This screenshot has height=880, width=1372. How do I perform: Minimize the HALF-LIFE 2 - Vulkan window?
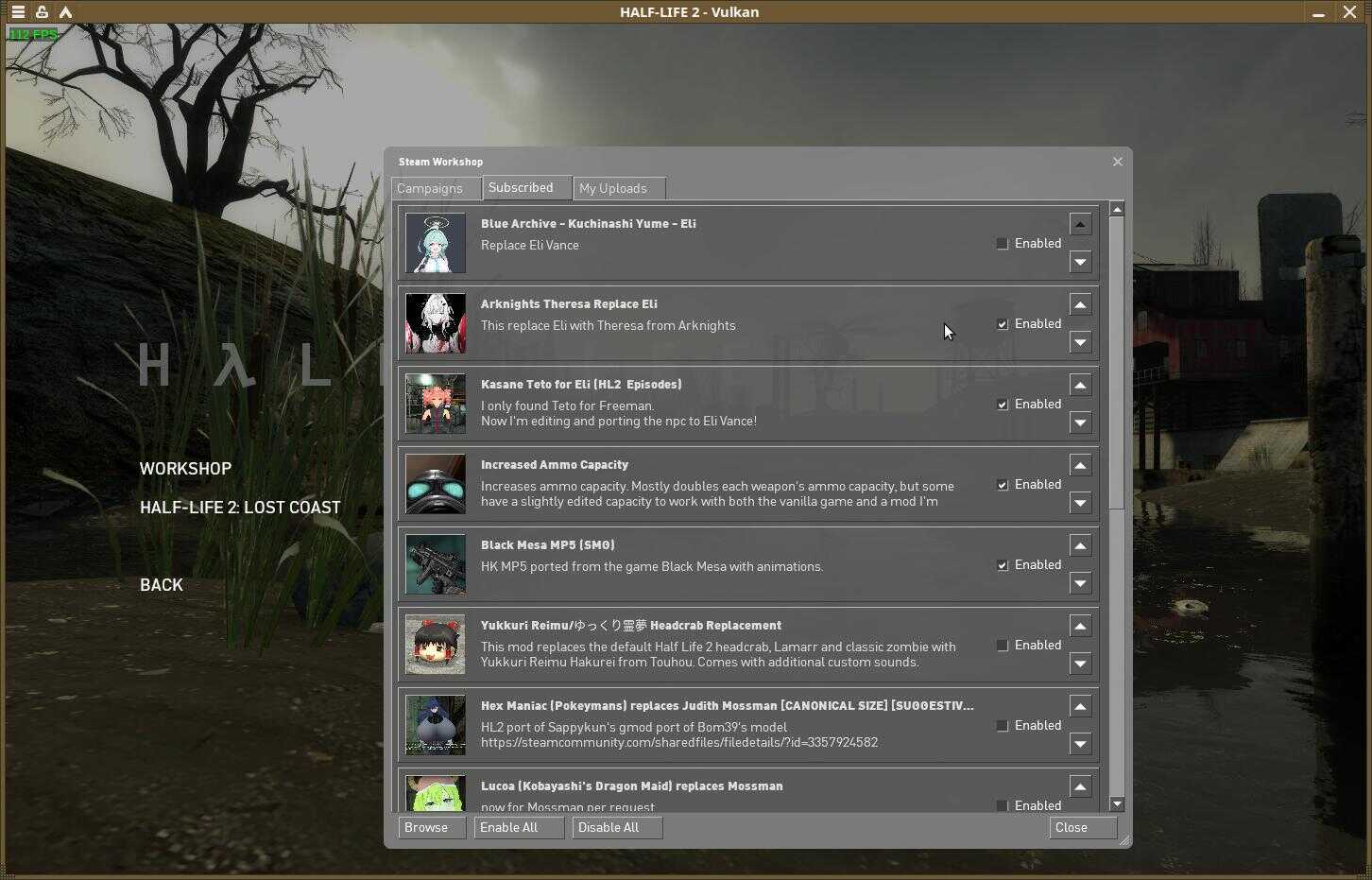[x=1318, y=12]
